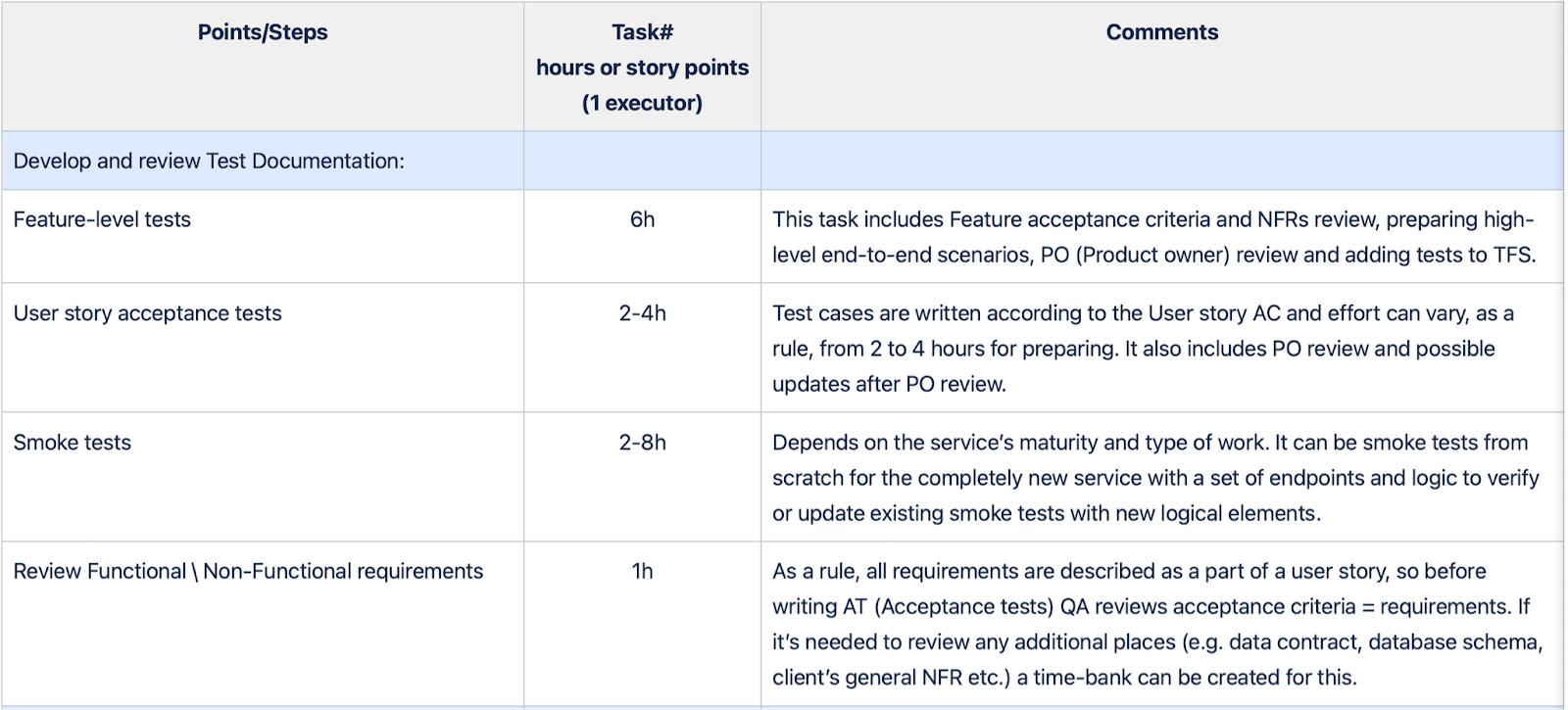The height and width of the screenshot is (710, 1568).
Task: Select the Smoke tests cell
Action: 73,443
